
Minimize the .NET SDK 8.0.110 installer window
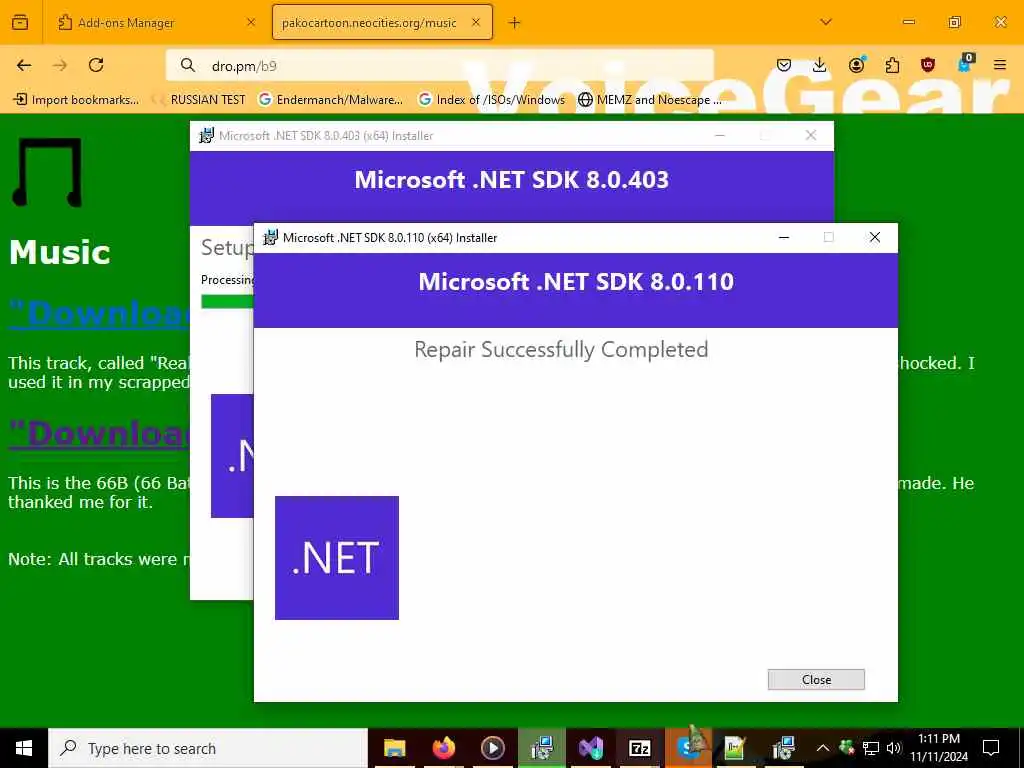[784, 238]
